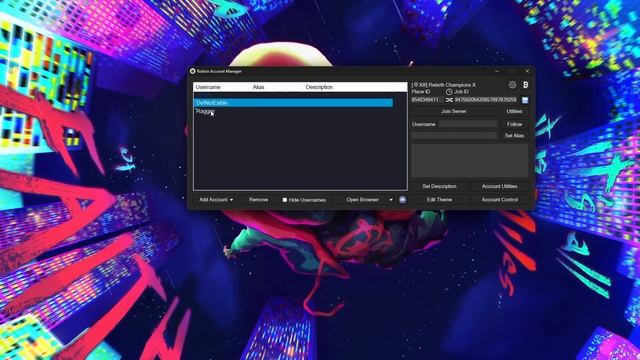Click the round Discord icon near Open Browser
Image resolution: width=640 pixels, height=360 pixels.
[x=402, y=200]
